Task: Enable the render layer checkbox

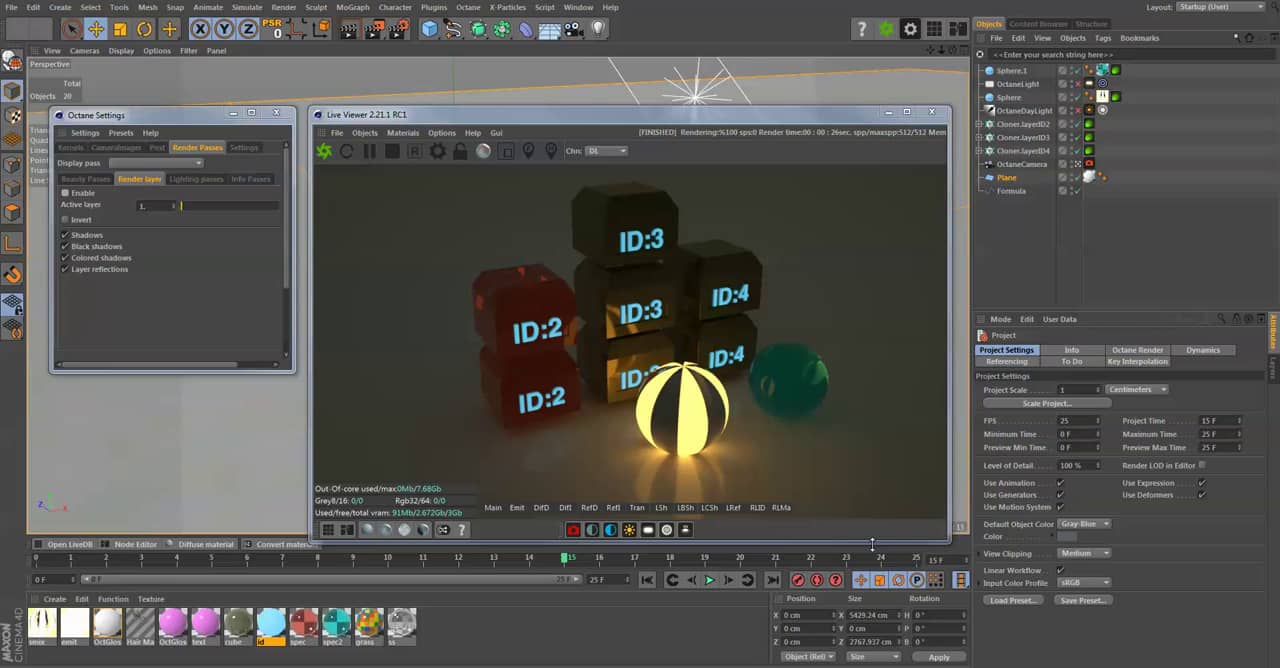Action: tap(65, 193)
